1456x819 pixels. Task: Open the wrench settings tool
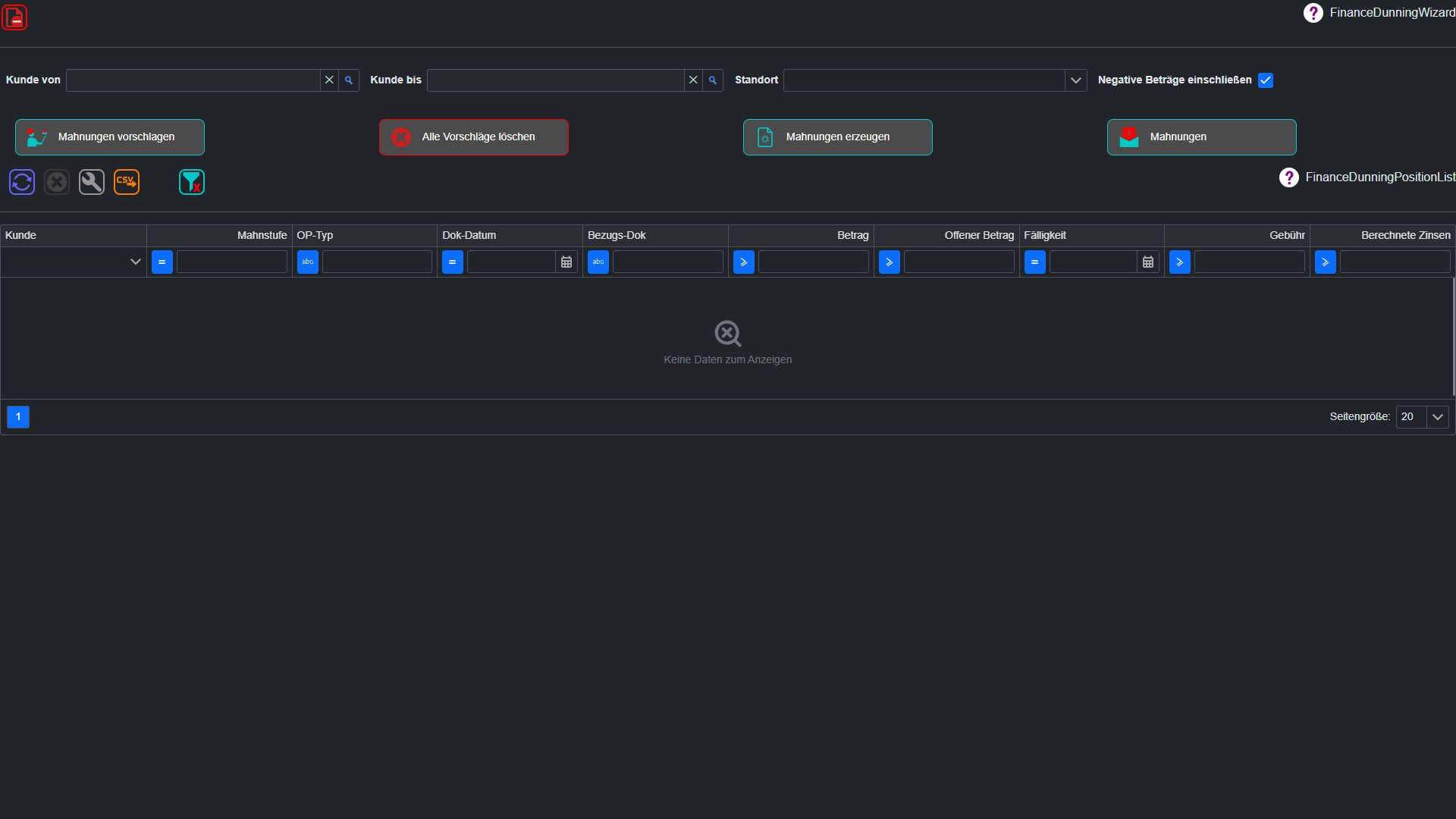[92, 182]
